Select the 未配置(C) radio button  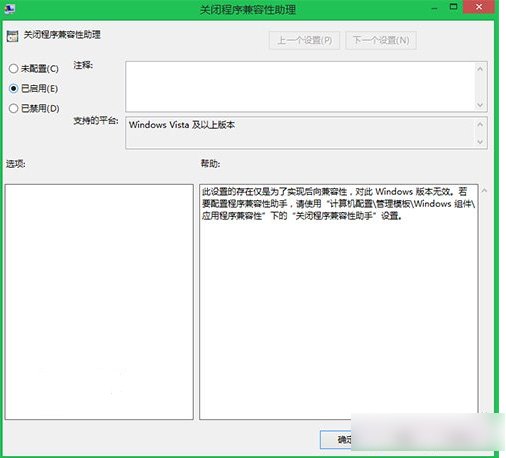(14, 69)
